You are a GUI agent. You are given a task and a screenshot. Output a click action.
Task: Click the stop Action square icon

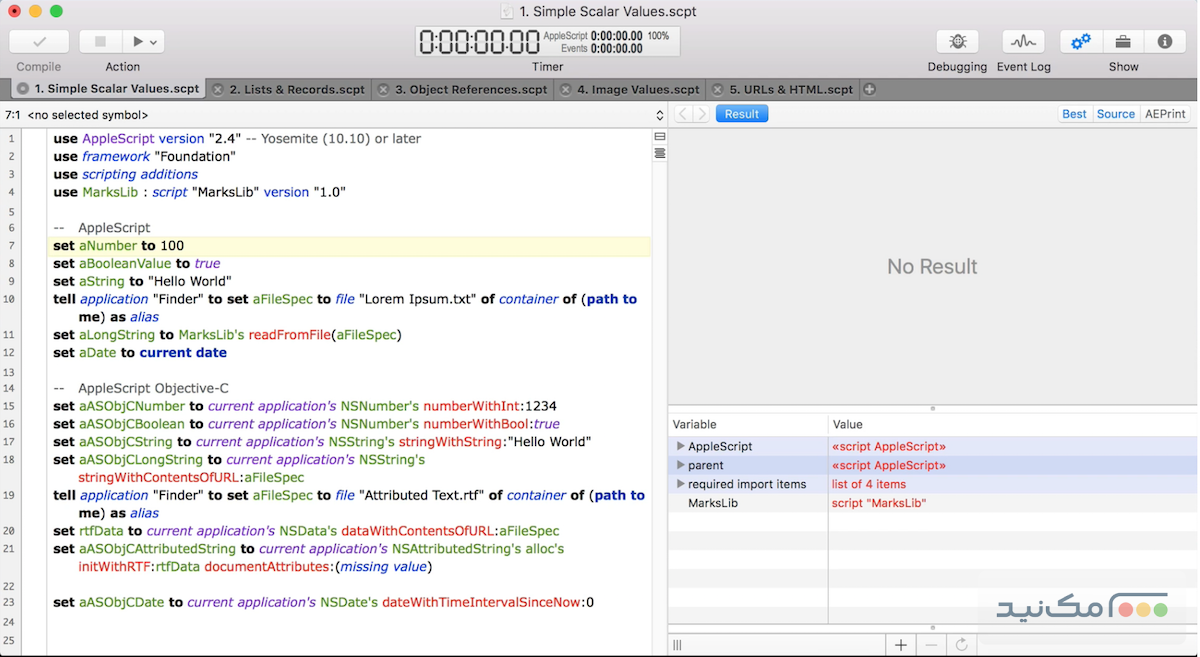click(100, 41)
